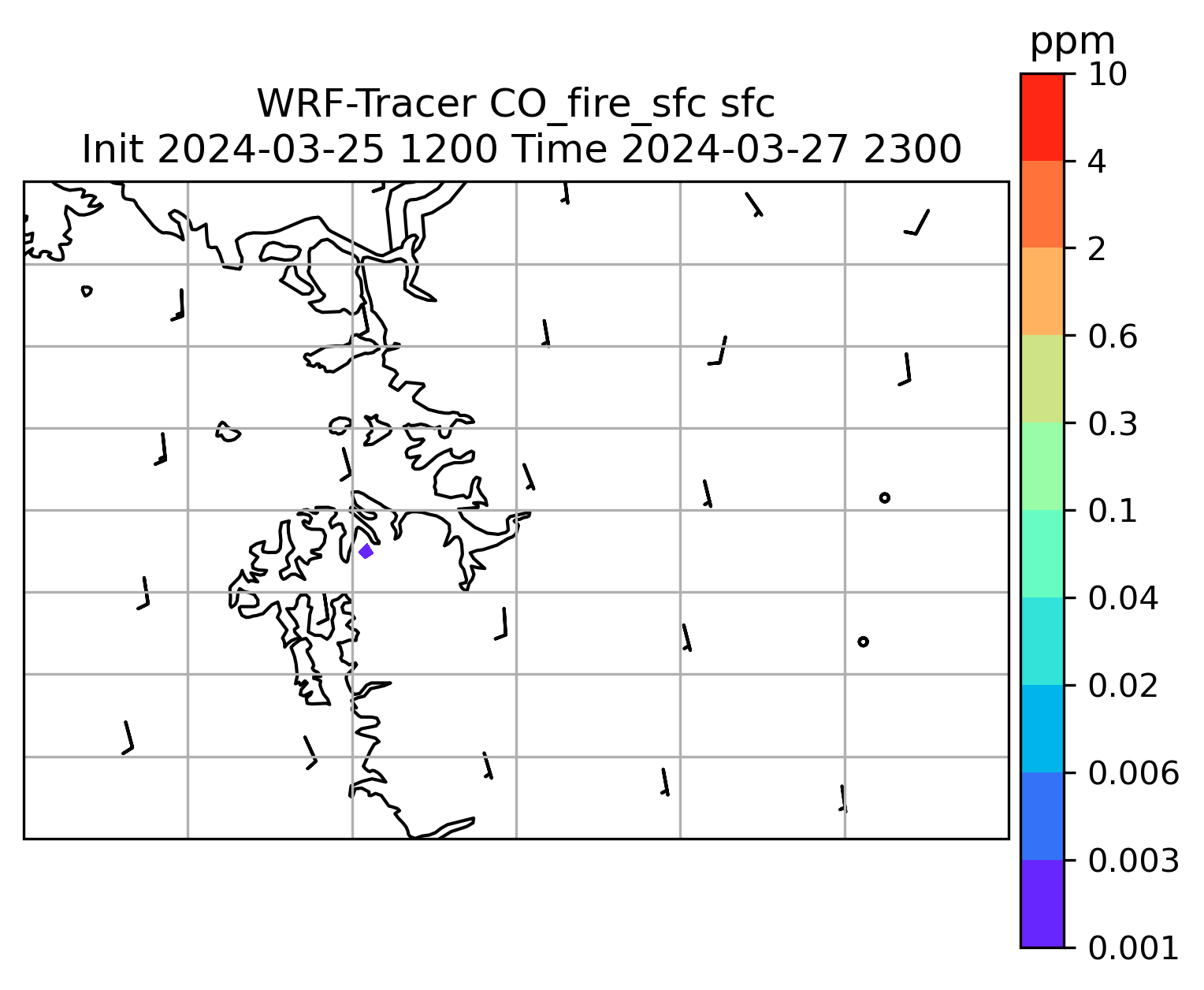Click the 0.04 tick label on colorbar

pos(1124,598)
